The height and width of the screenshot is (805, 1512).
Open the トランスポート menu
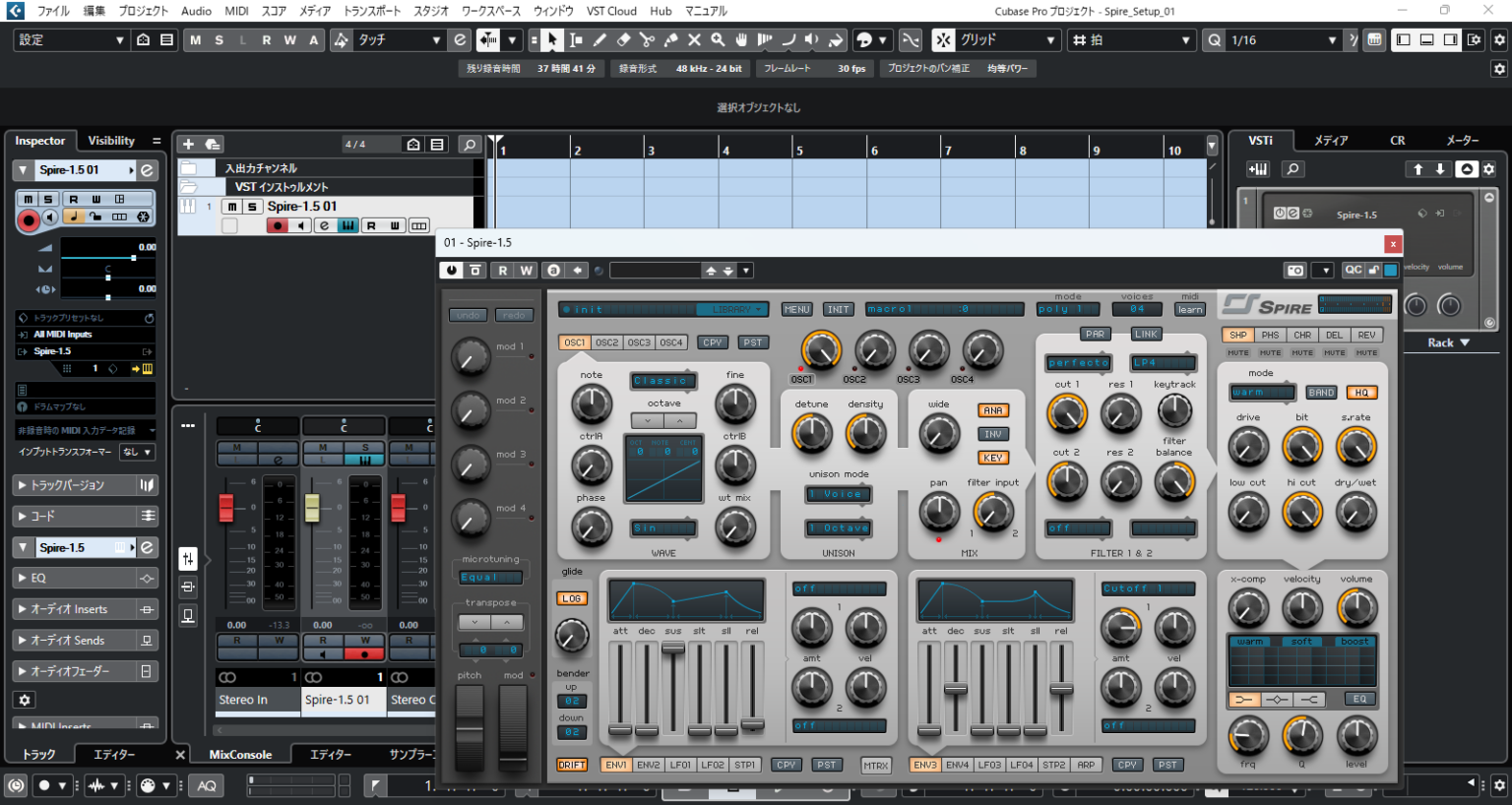(372, 11)
